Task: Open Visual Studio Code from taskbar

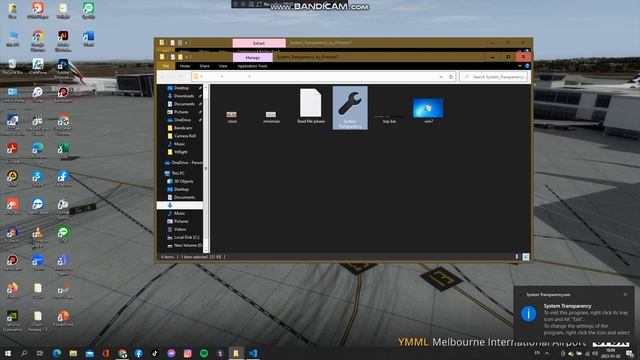Action: point(253,353)
